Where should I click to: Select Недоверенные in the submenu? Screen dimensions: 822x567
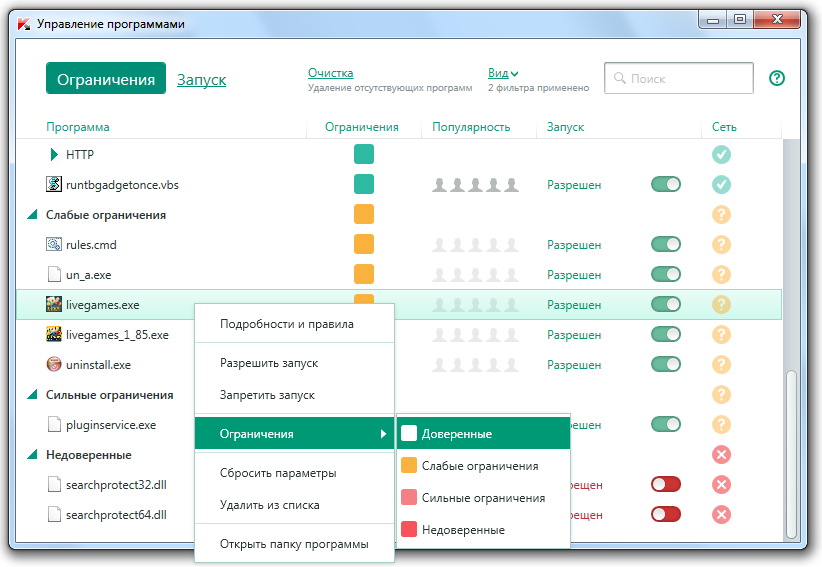point(483,530)
